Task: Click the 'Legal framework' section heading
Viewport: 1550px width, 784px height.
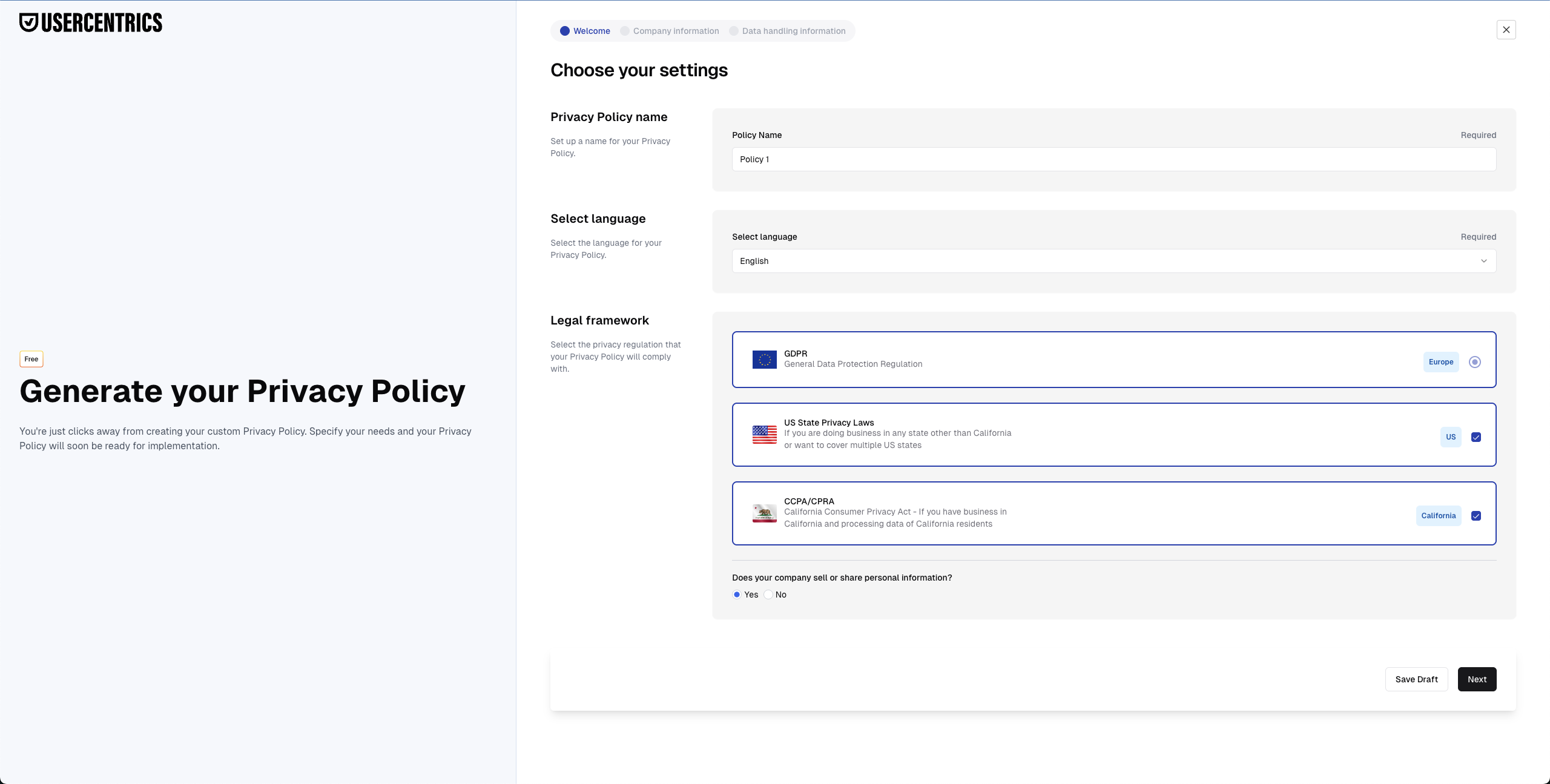Action: 599,320
